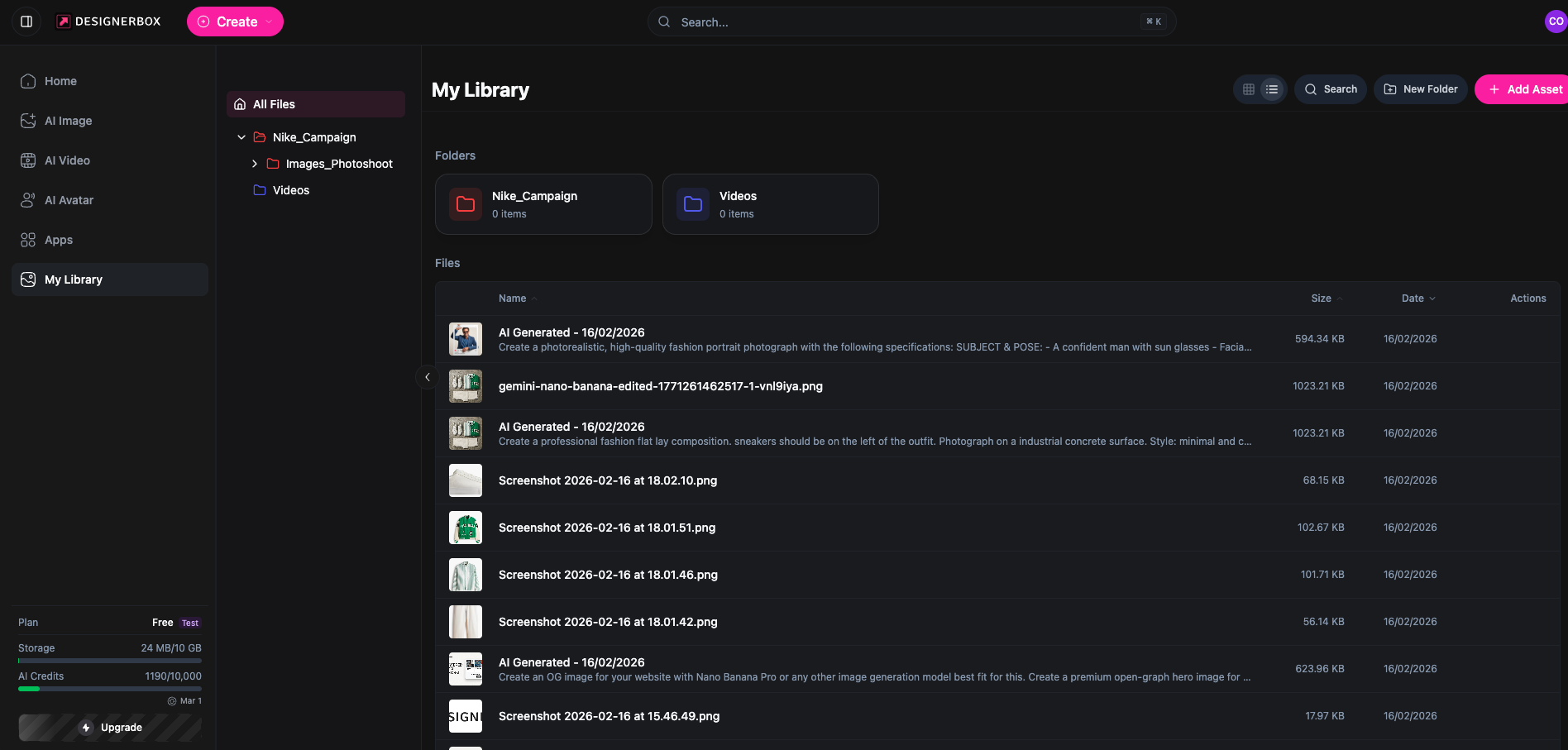The image size is (1568, 750).
Task: Switch to list view
Action: tap(1271, 88)
